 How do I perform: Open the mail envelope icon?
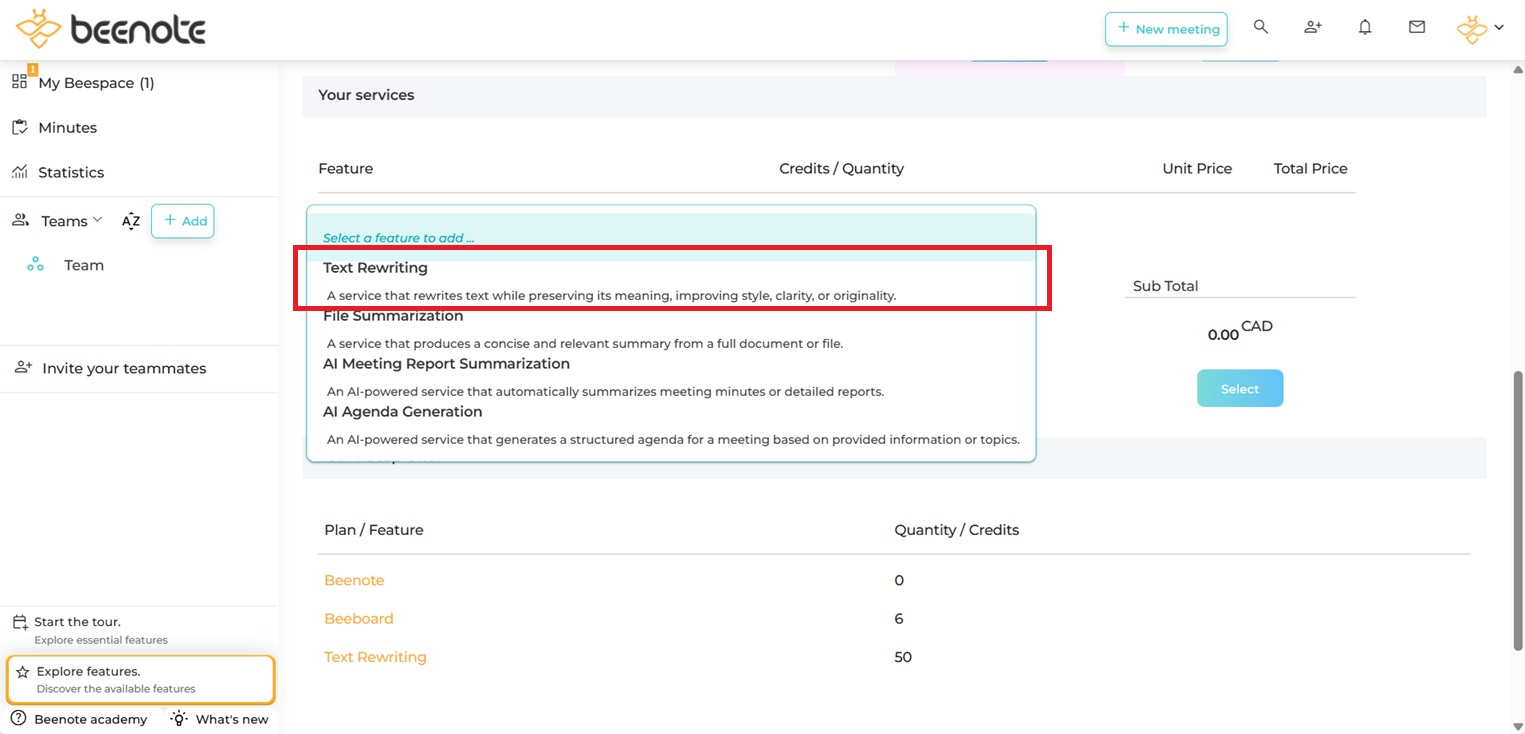pos(1417,28)
